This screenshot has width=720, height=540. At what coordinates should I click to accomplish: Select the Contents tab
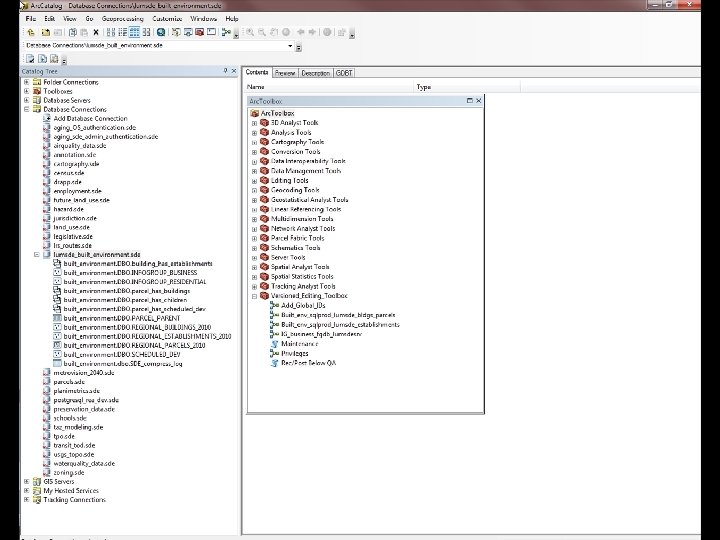[x=257, y=72]
